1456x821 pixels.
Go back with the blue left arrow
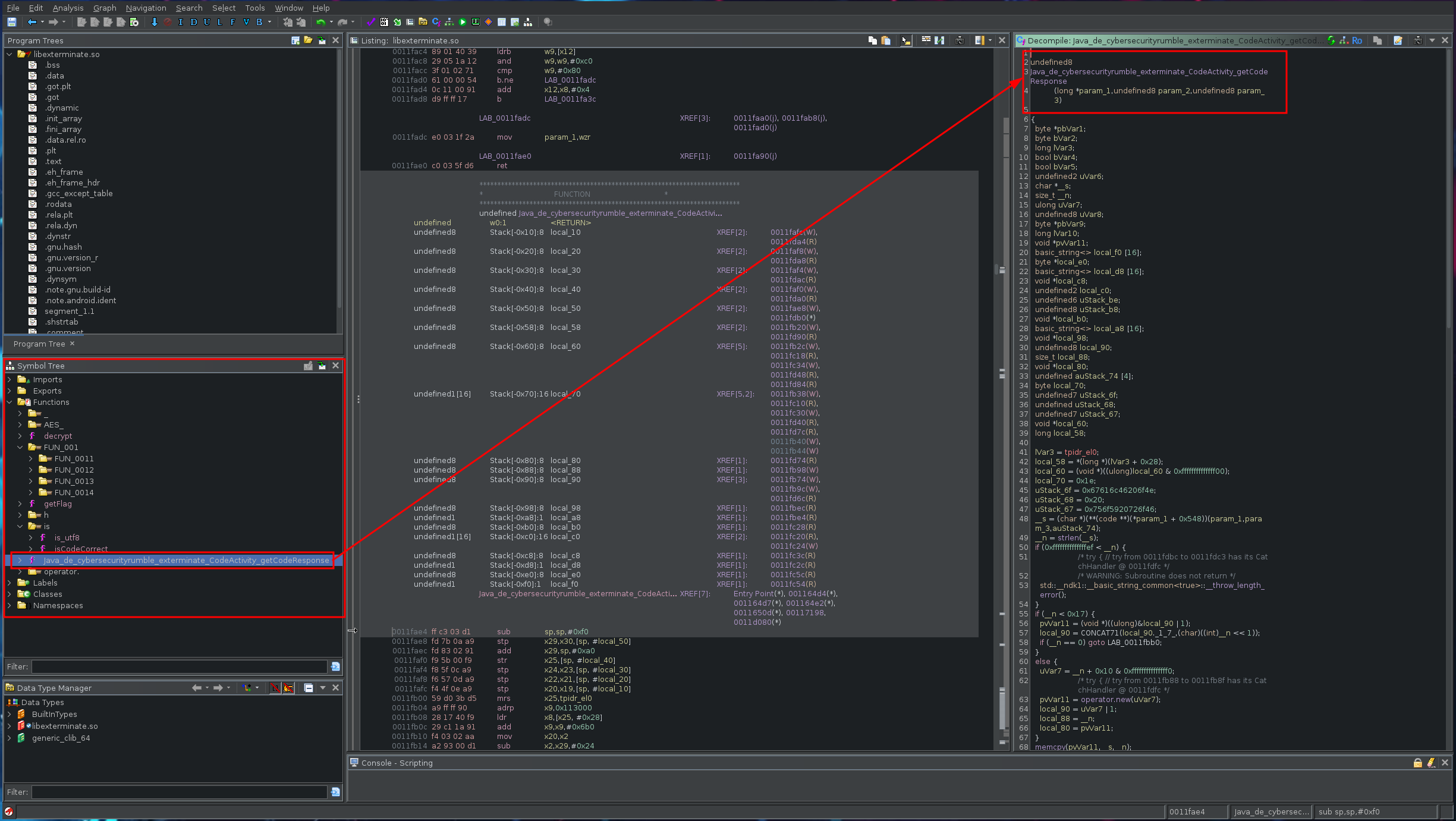32,22
